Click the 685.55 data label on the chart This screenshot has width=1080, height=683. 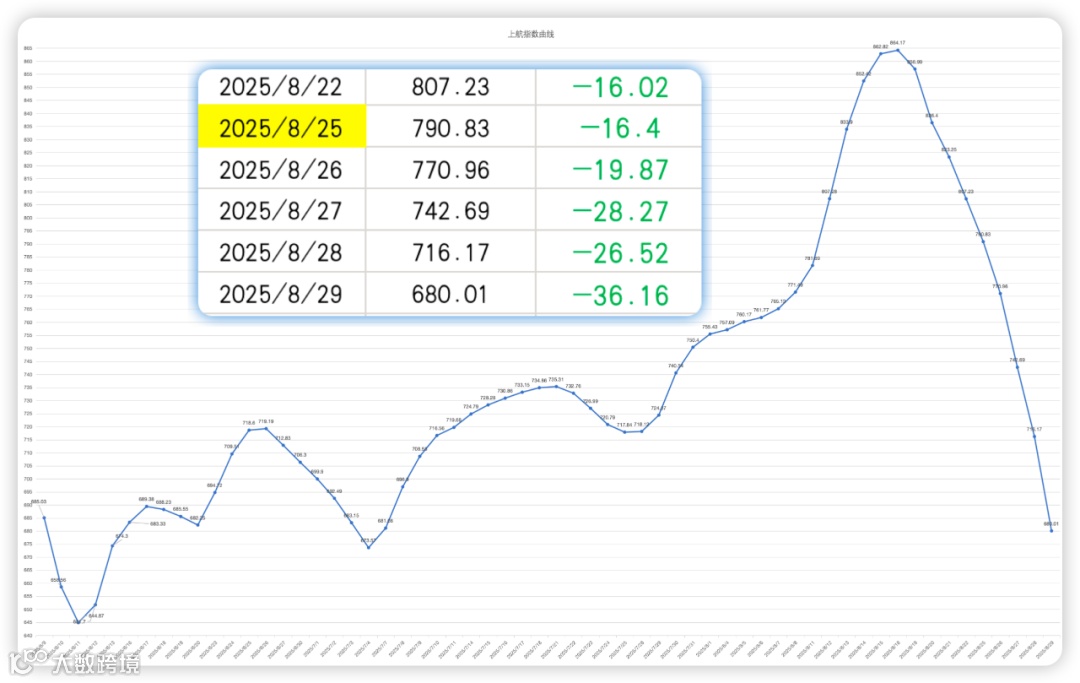180,509
